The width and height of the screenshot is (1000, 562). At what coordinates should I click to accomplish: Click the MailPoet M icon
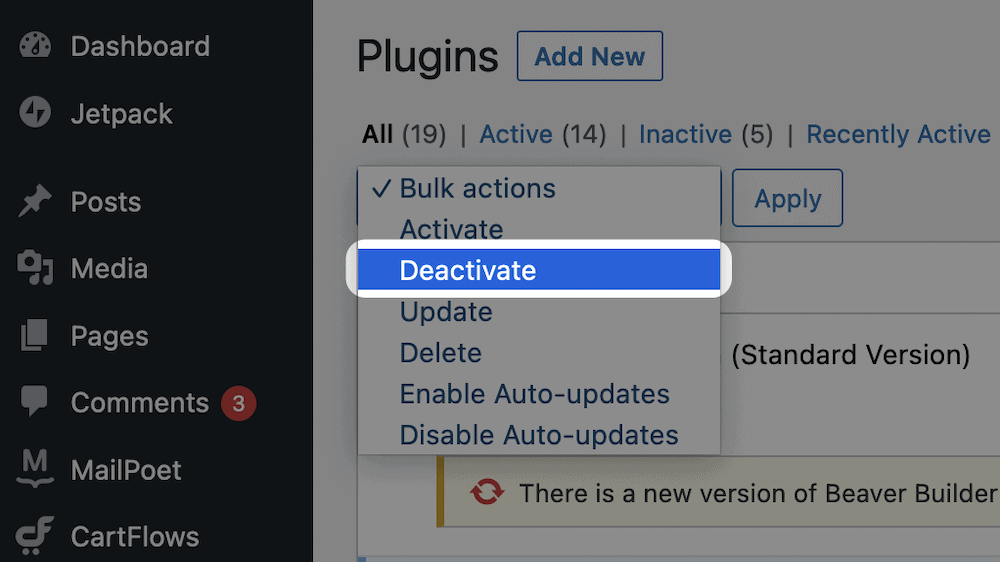[x=34, y=468]
